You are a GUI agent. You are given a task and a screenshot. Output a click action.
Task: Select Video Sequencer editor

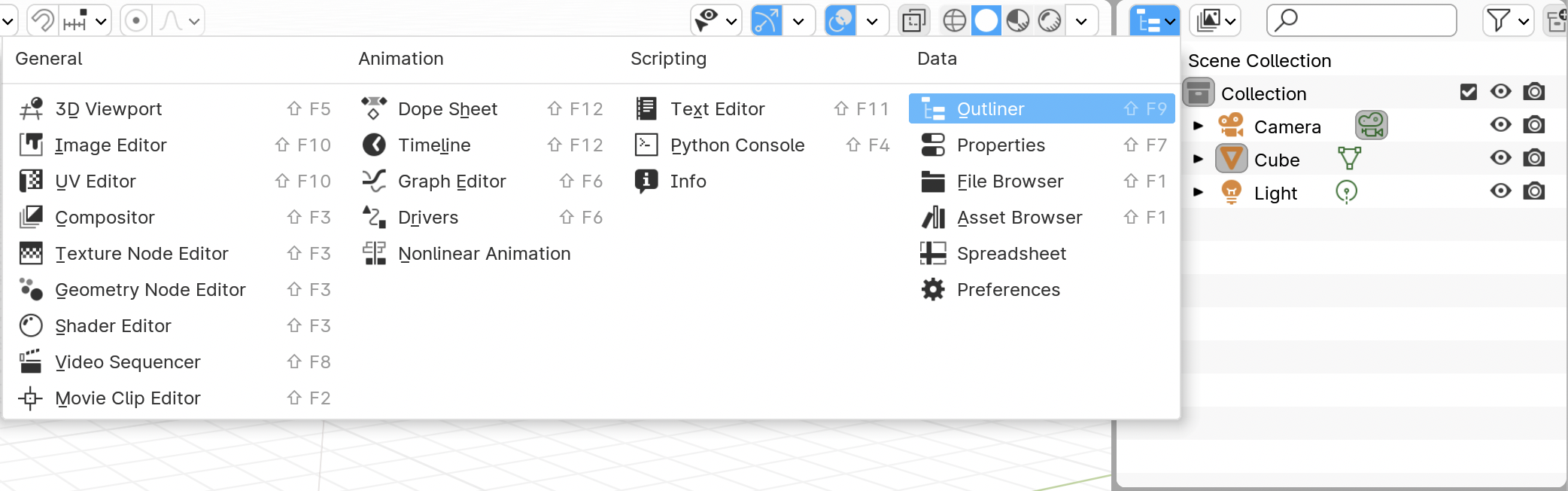[x=175, y=362]
